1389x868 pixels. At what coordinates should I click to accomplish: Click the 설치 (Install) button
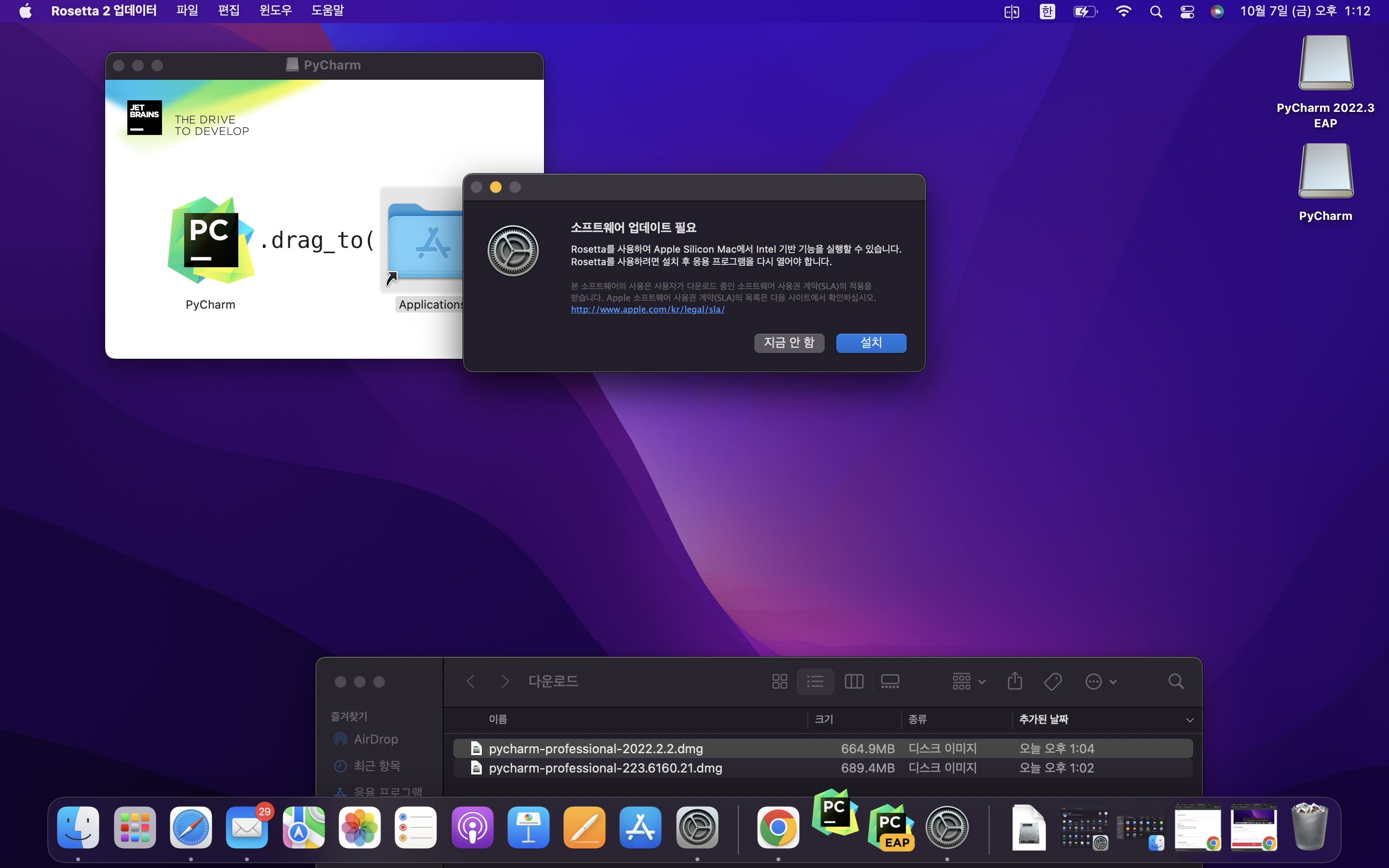[x=871, y=343]
